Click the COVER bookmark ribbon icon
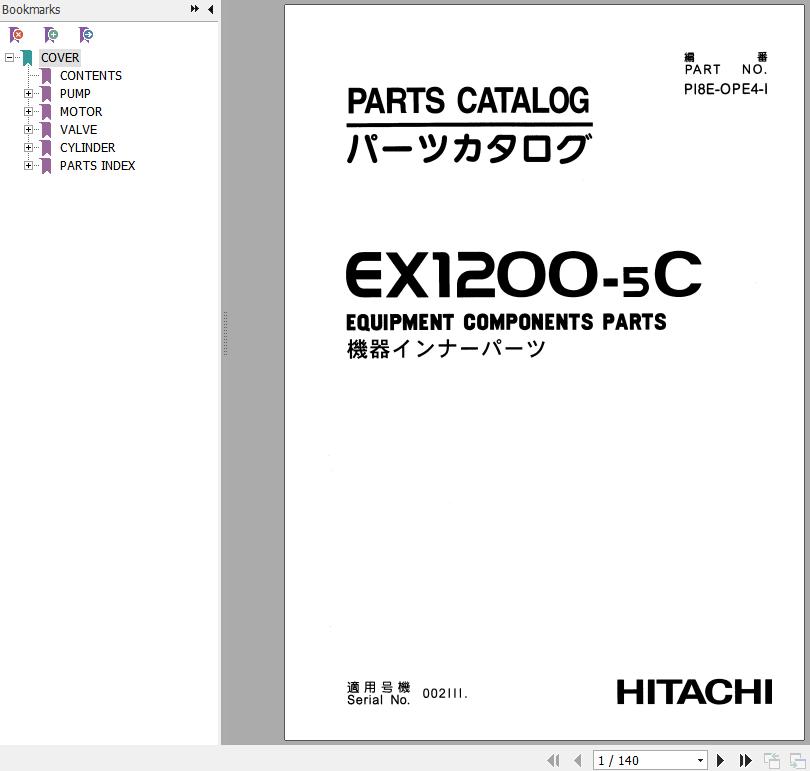The image size is (810, 771). coord(27,58)
